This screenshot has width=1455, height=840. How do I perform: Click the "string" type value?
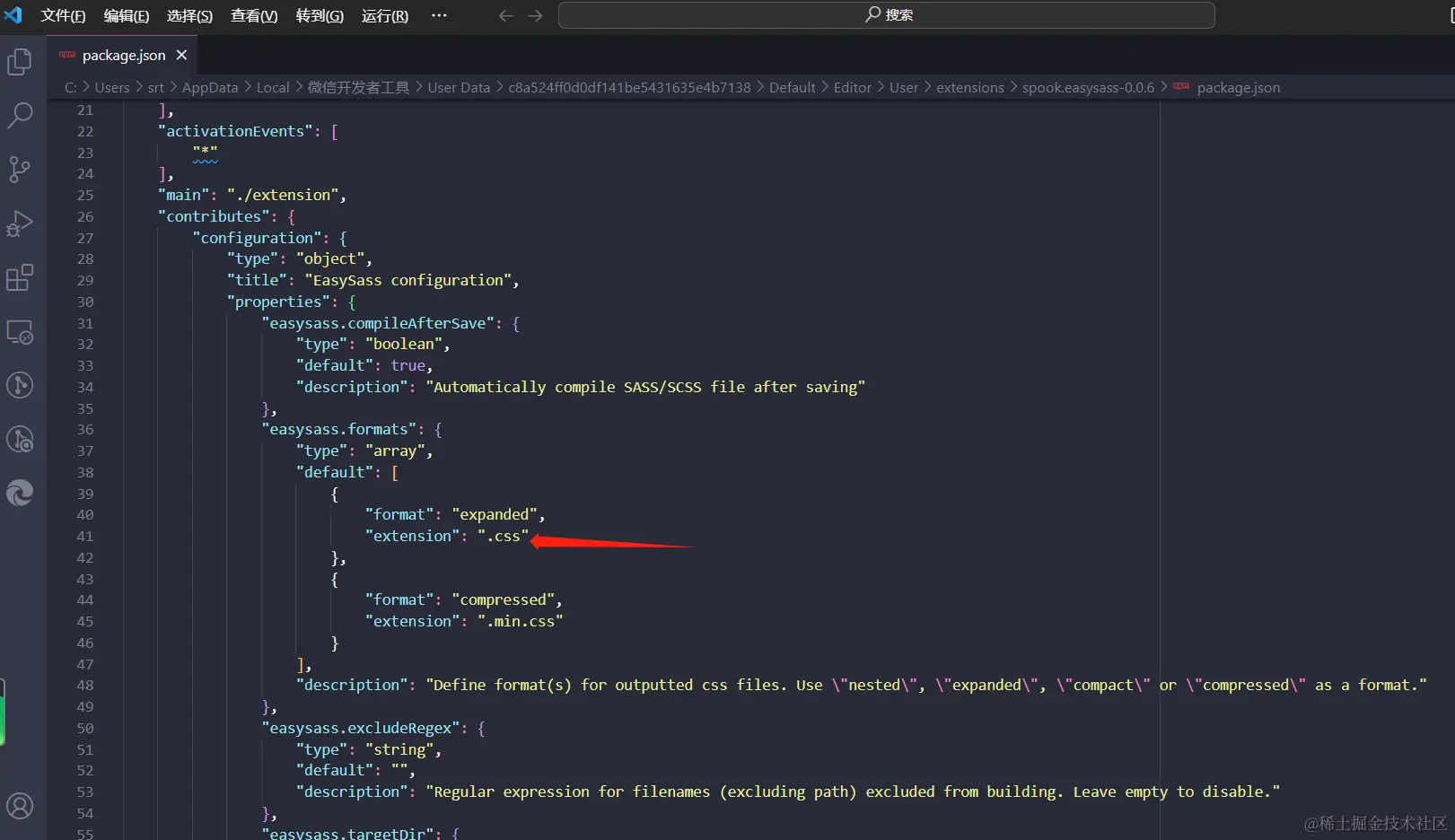coord(399,749)
